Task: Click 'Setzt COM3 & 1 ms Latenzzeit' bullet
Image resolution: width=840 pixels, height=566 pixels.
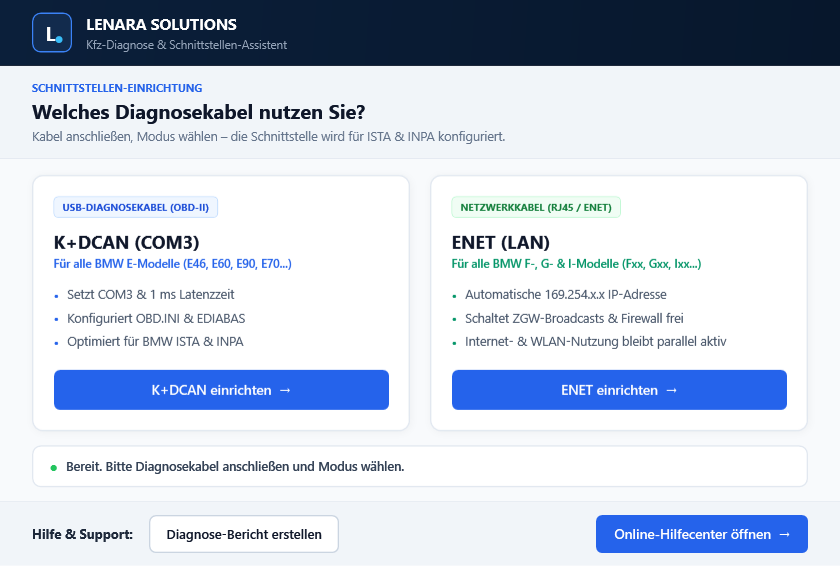Action: tap(151, 295)
